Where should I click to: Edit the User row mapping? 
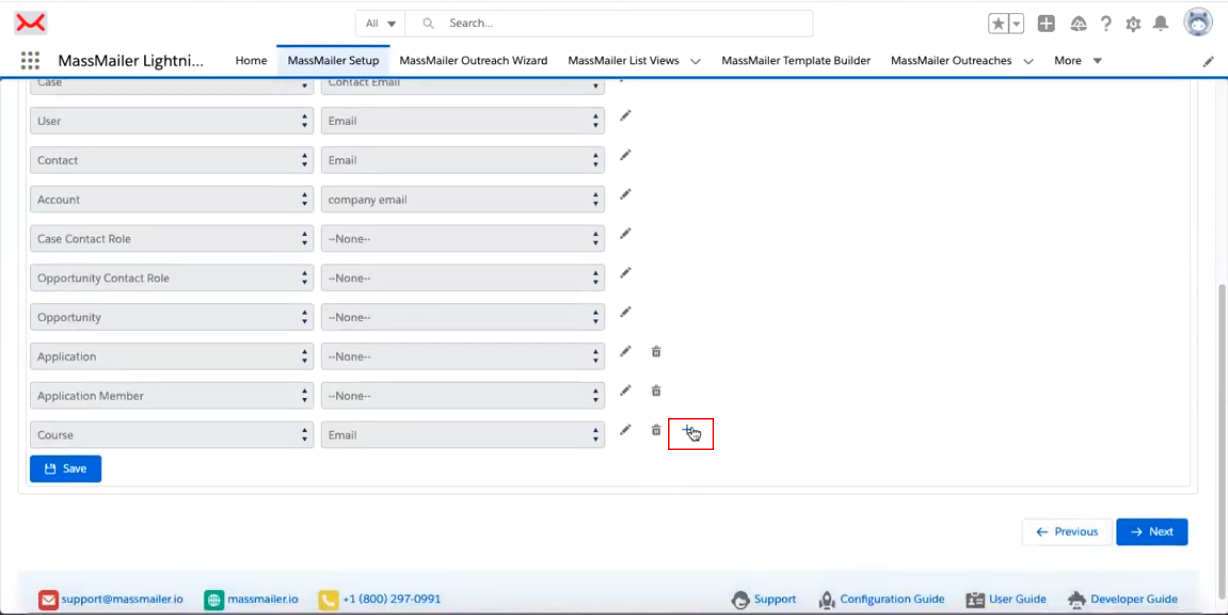click(x=625, y=116)
